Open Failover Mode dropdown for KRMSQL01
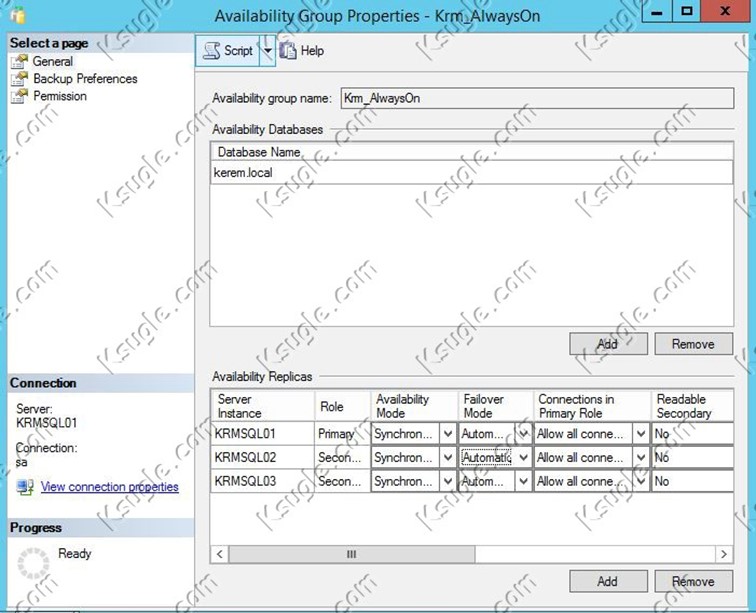Screen dimensions: 756x613 click(524, 434)
